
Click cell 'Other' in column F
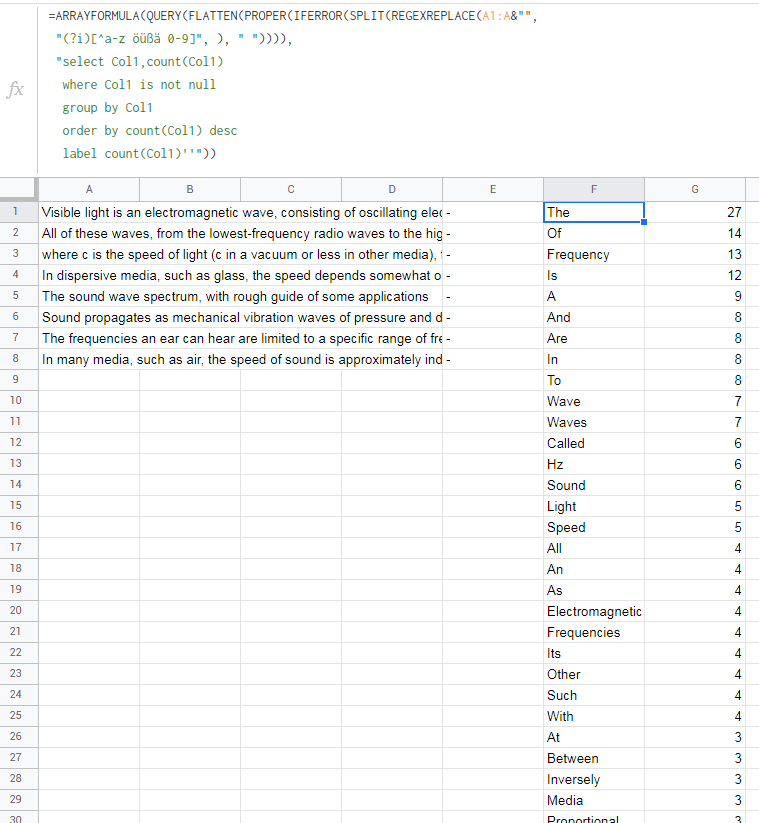point(594,674)
